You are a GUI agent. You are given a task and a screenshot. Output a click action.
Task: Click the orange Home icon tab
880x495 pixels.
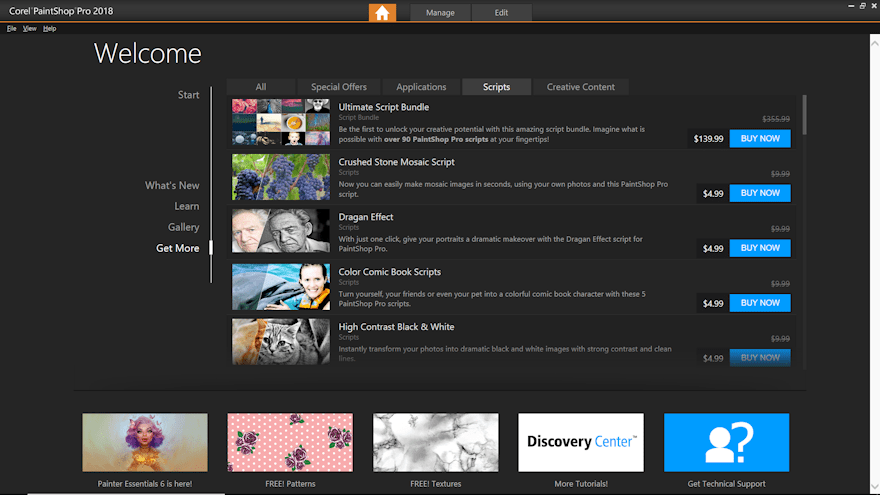pyautogui.click(x=382, y=12)
